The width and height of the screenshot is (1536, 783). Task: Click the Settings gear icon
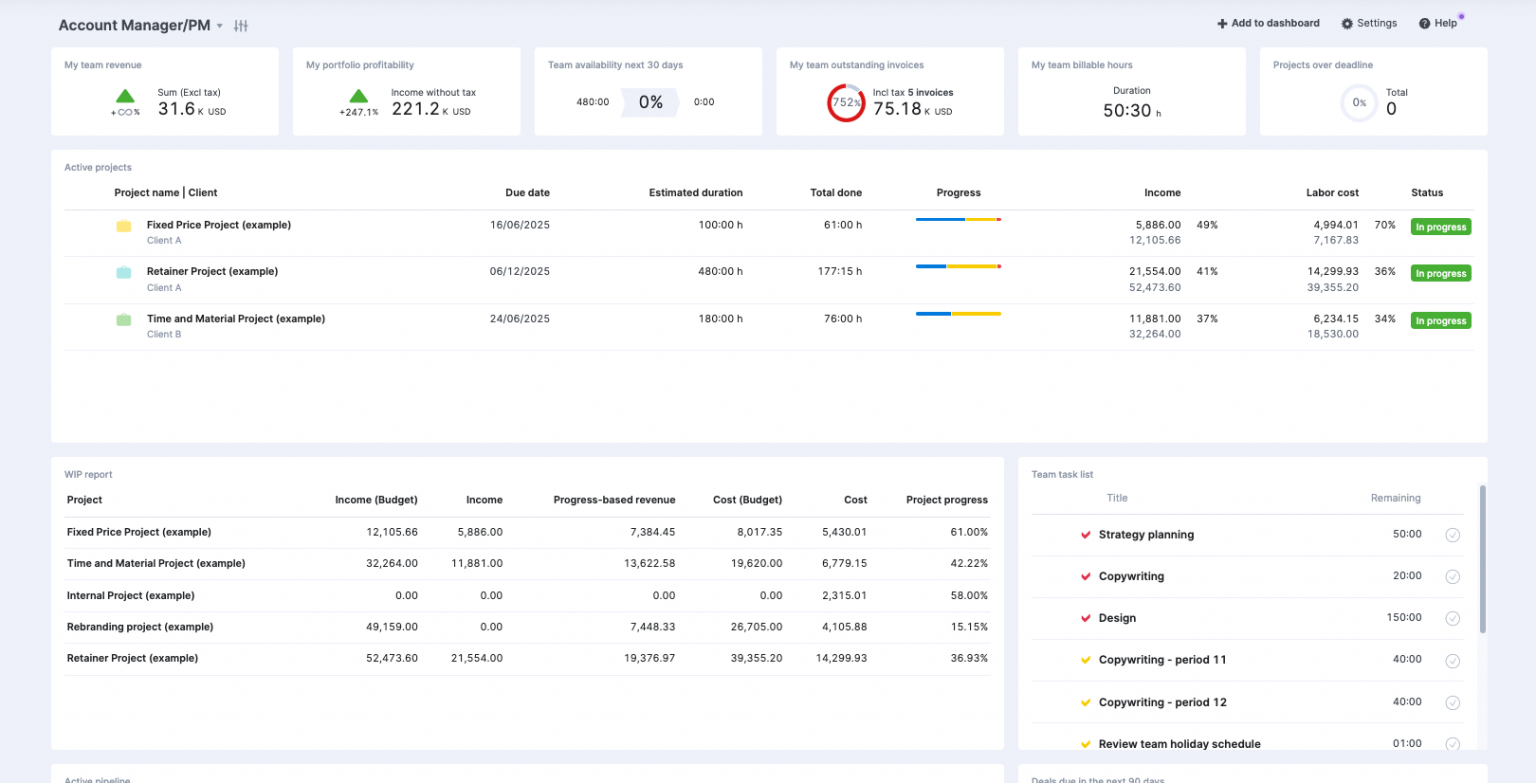pos(1349,22)
